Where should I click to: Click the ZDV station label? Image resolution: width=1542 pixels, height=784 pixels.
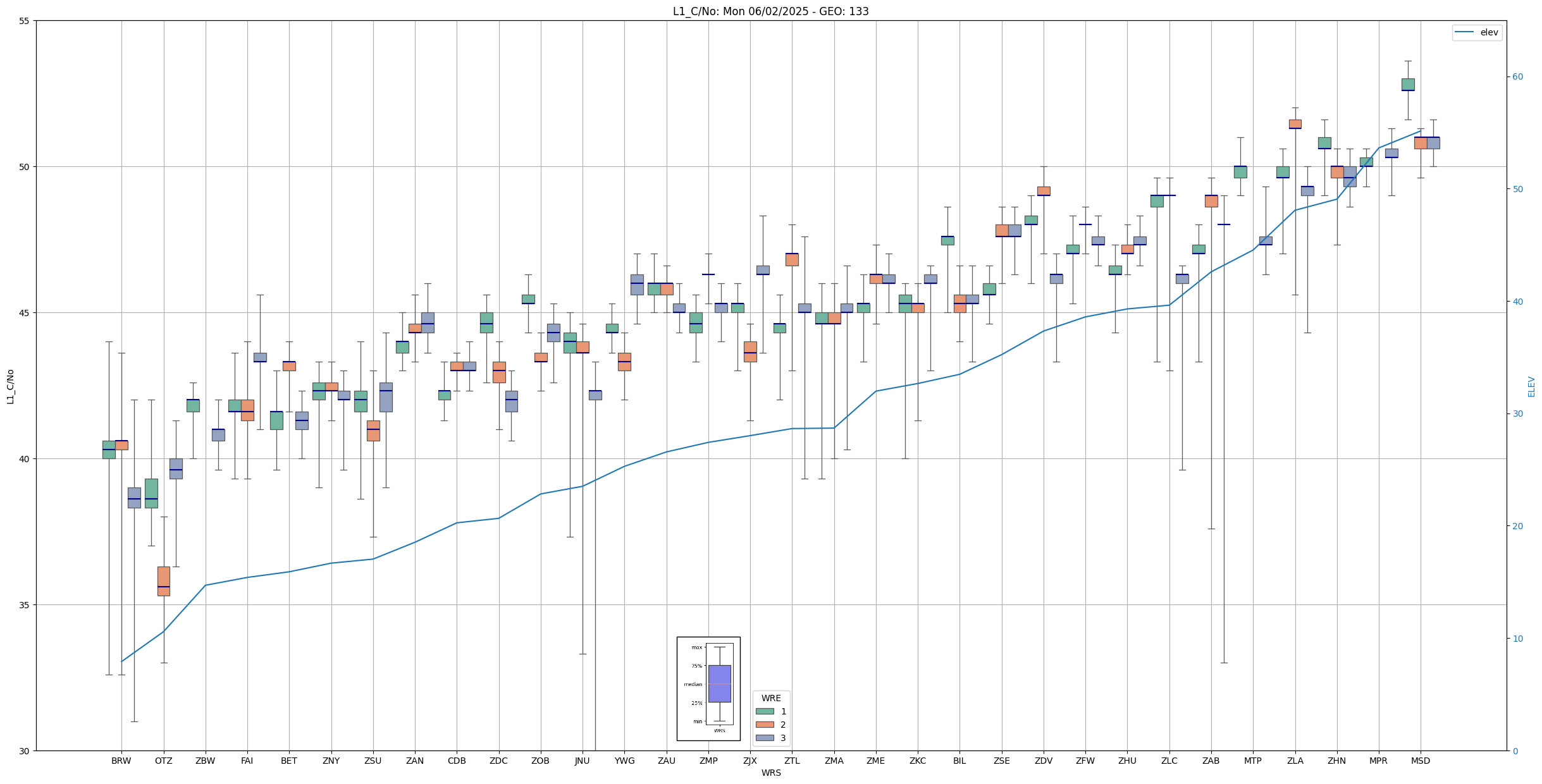click(1044, 761)
